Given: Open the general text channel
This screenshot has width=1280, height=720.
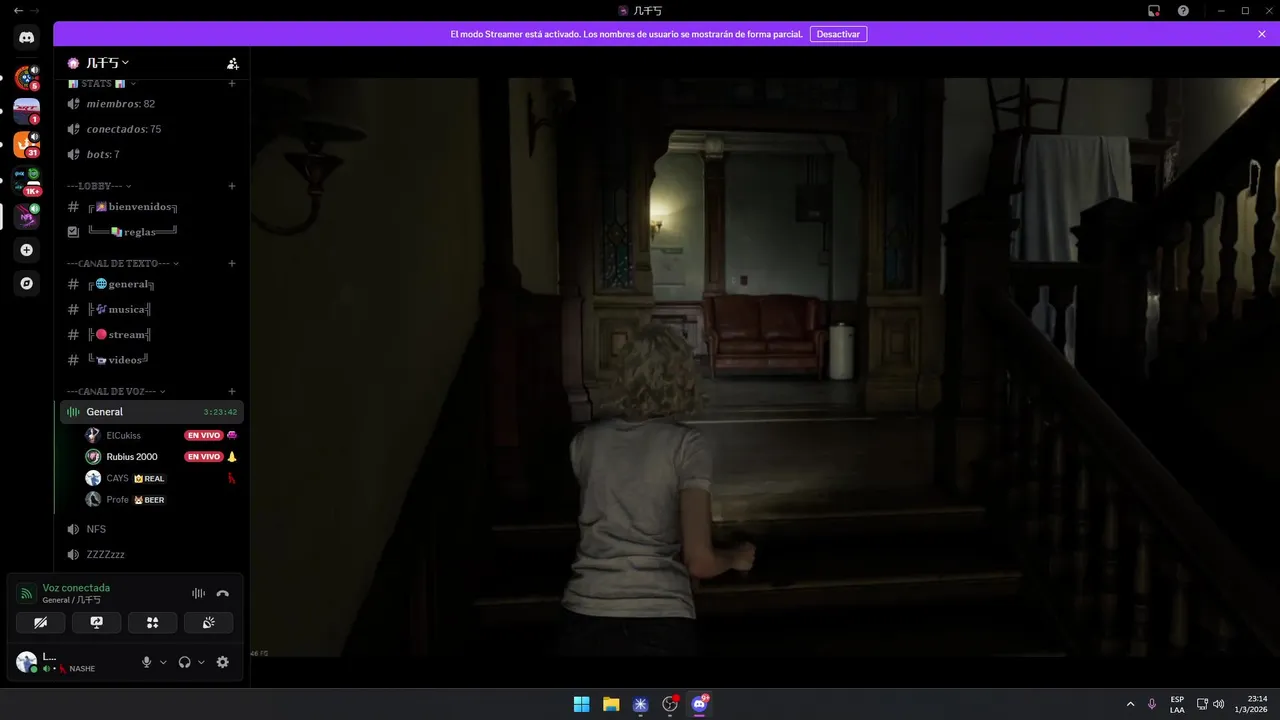Looking at the screenshot, I should (x=152, y=284).
